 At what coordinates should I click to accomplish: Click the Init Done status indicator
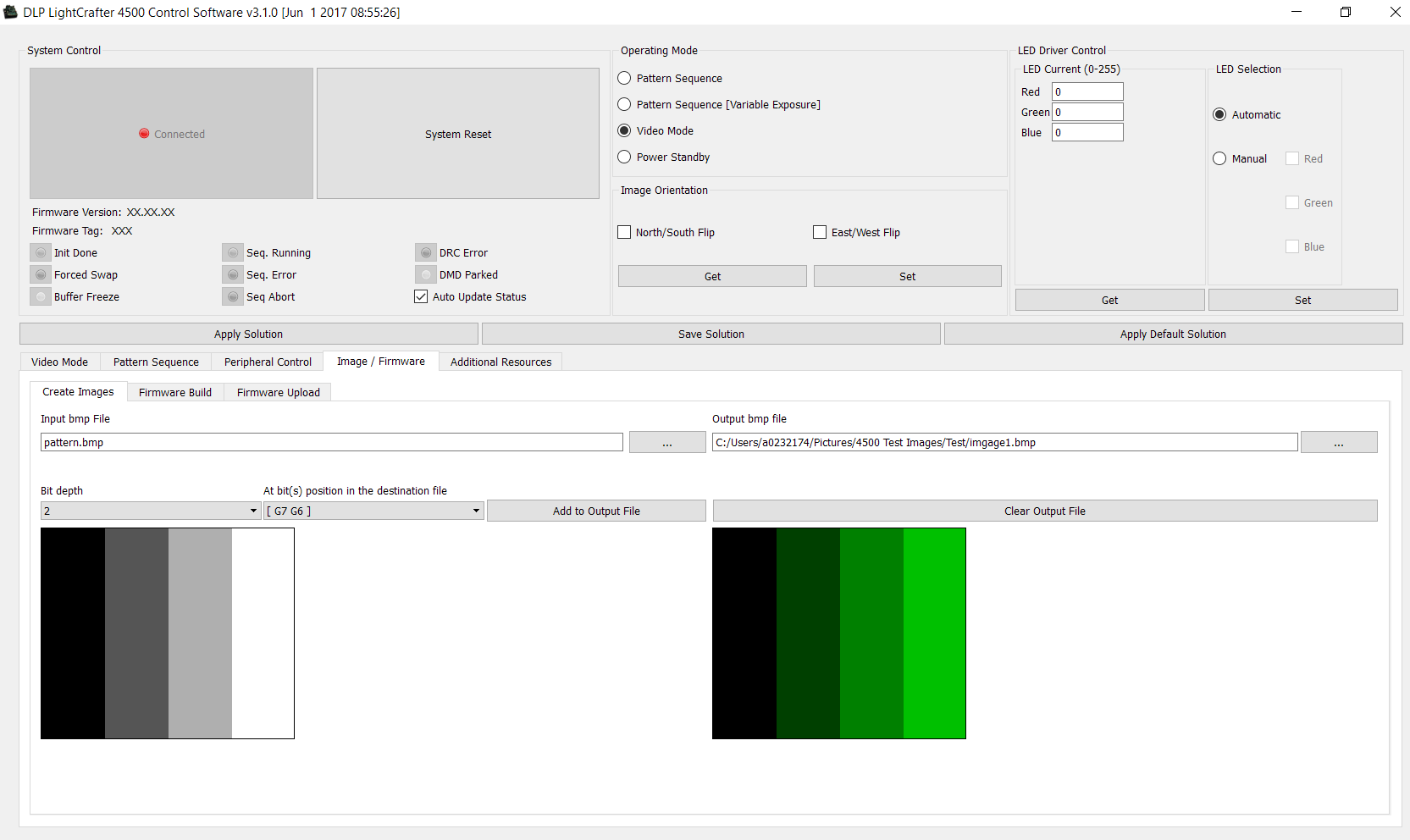41,252
